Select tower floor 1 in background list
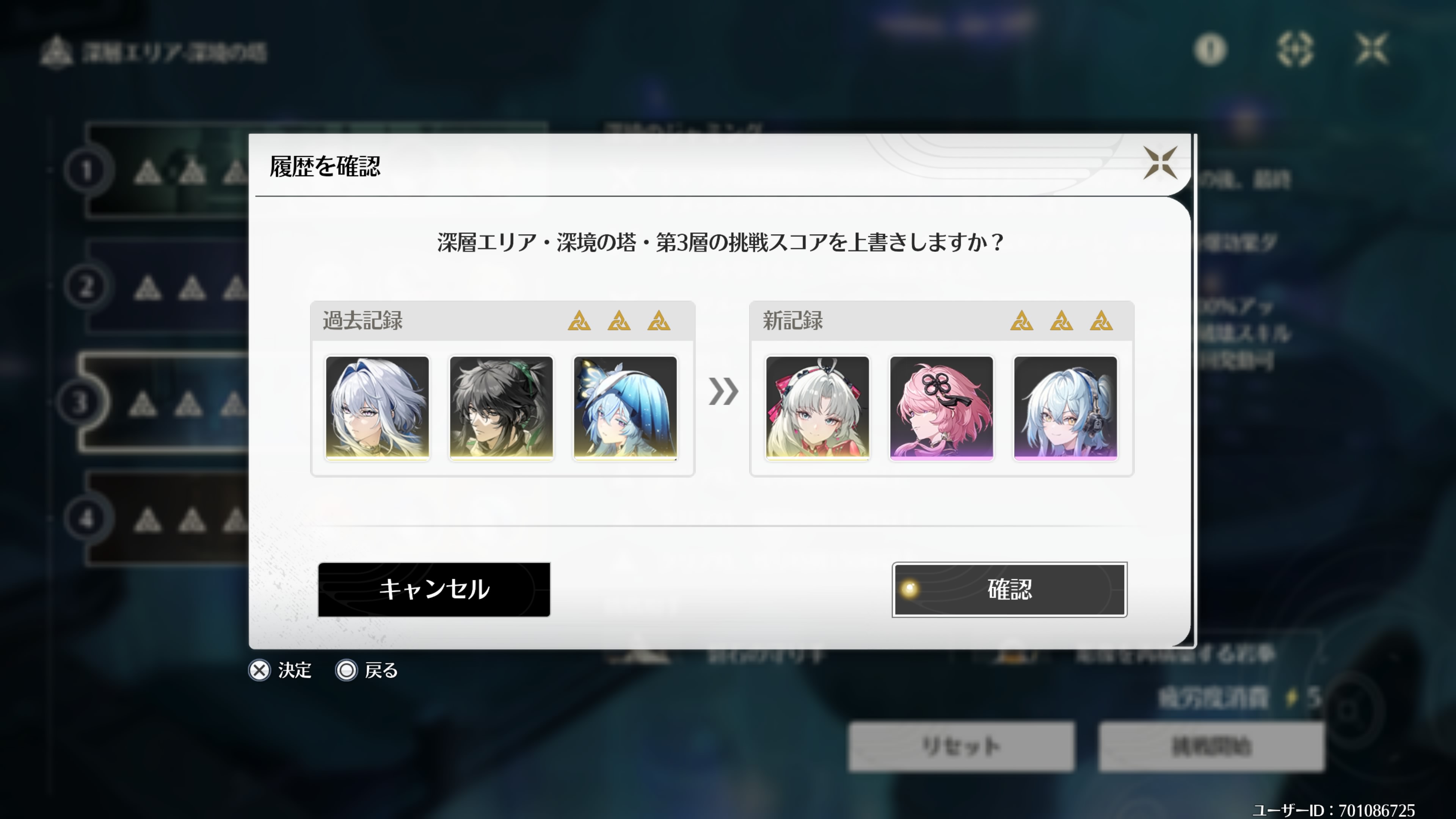Screen dimensions: 1456x819 coord(164,170)
